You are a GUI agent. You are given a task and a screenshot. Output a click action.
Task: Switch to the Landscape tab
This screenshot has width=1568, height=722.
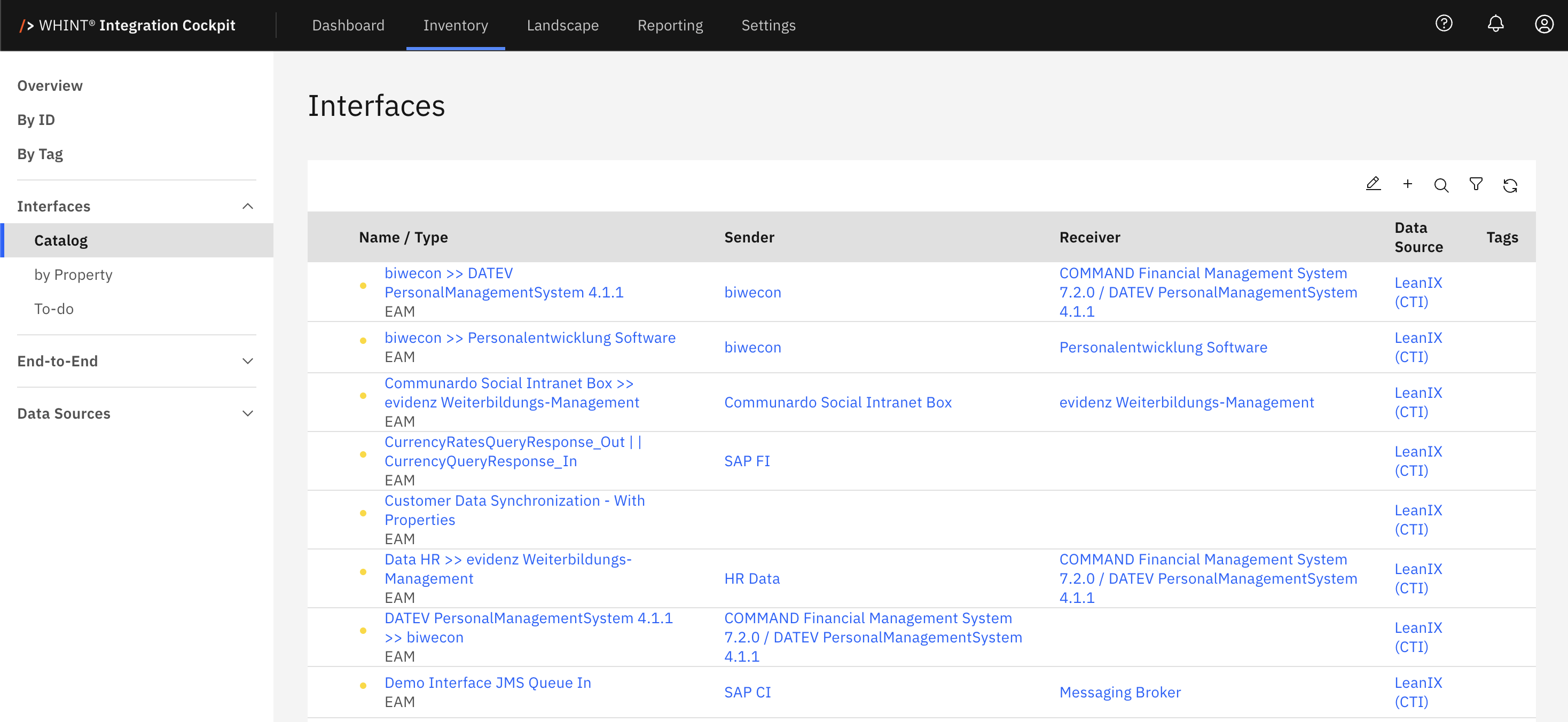point(562,25)
